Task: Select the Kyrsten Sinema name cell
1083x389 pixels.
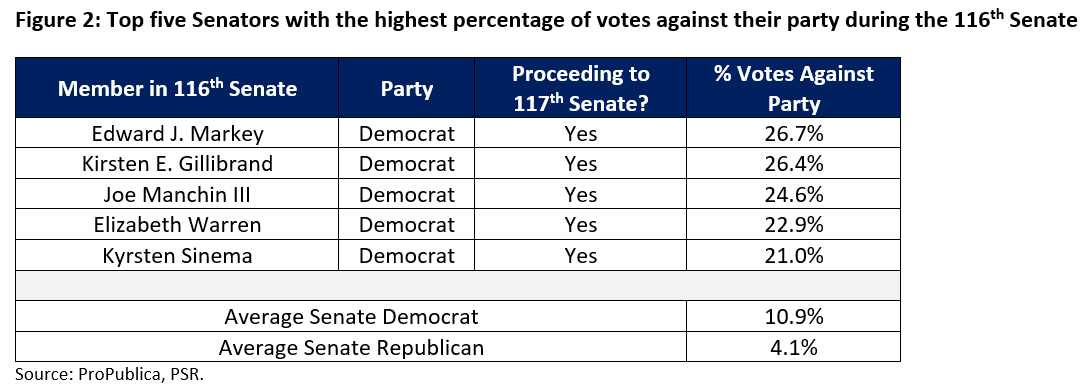Action: 178,255
